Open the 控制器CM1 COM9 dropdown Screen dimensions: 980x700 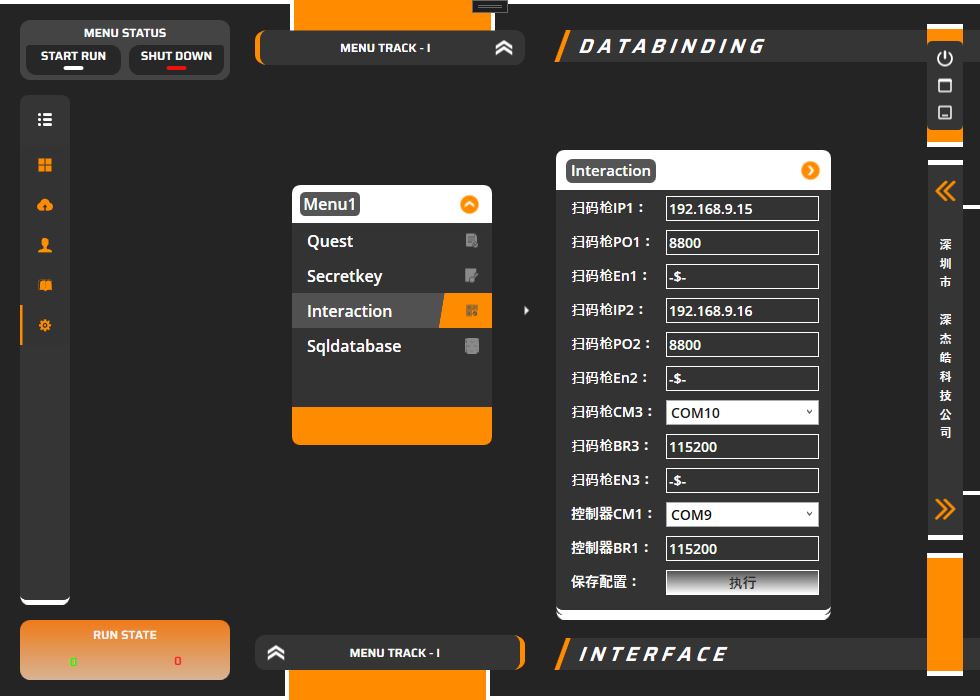[x=742, y=515]
